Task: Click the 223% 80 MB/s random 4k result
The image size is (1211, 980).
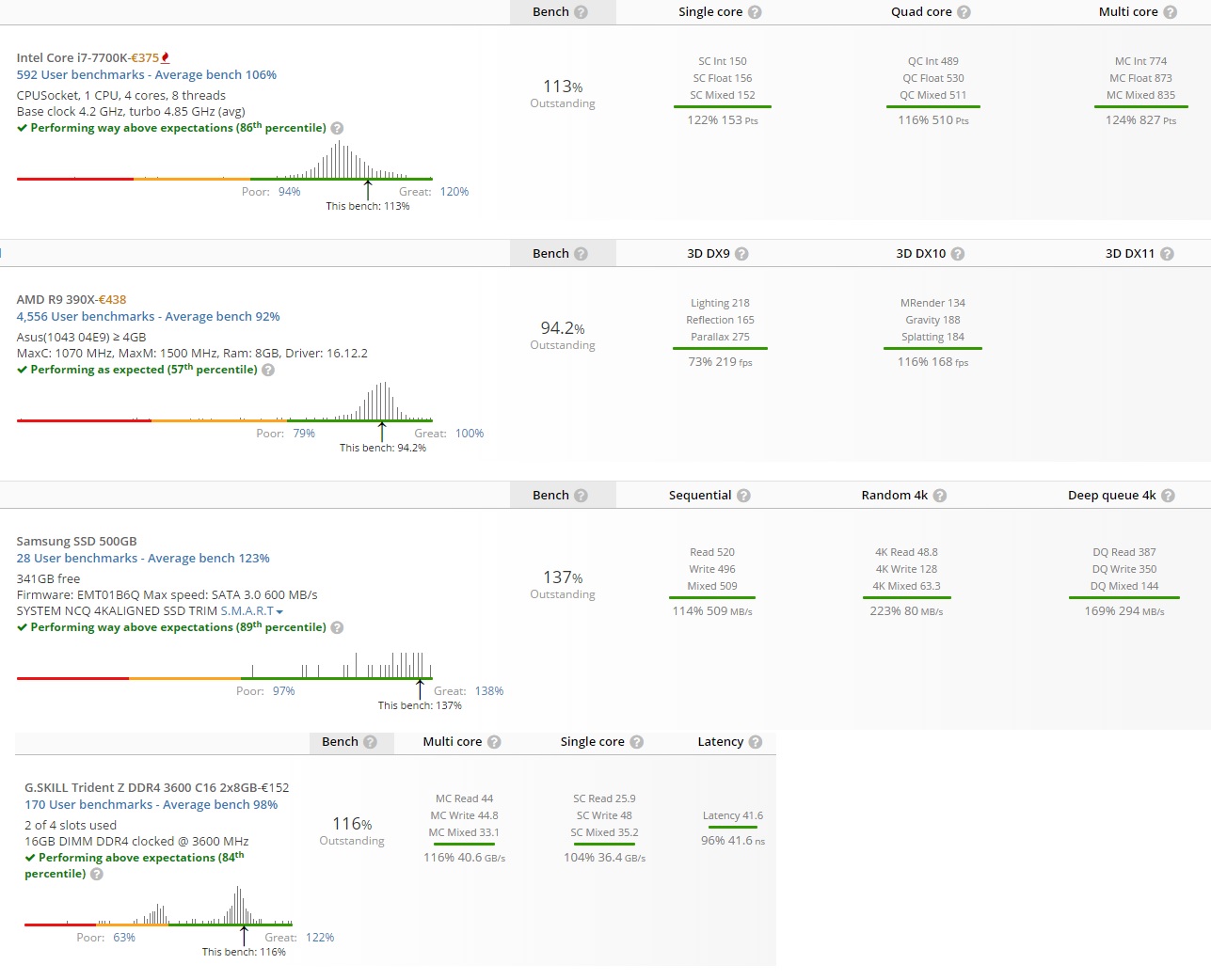Action: coord(906,611)
